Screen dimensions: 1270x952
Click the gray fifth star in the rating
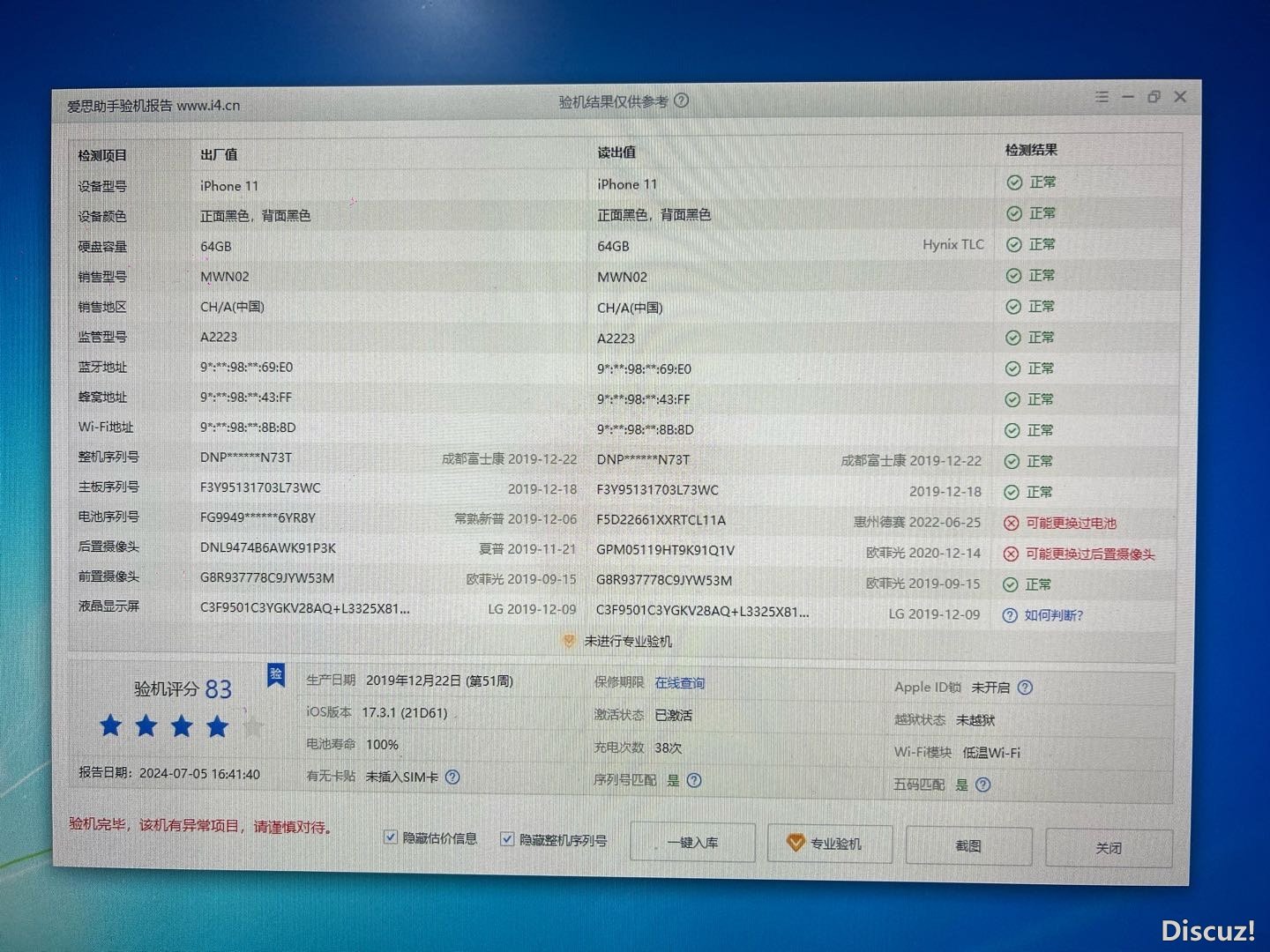point(253,727)
